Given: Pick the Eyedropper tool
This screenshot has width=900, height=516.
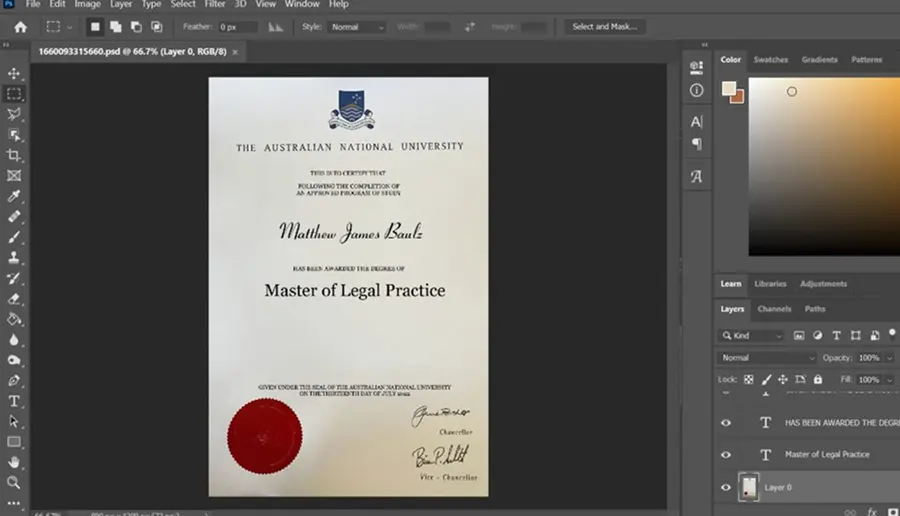Looking at the screenshot, I should [x=14, y=196].
